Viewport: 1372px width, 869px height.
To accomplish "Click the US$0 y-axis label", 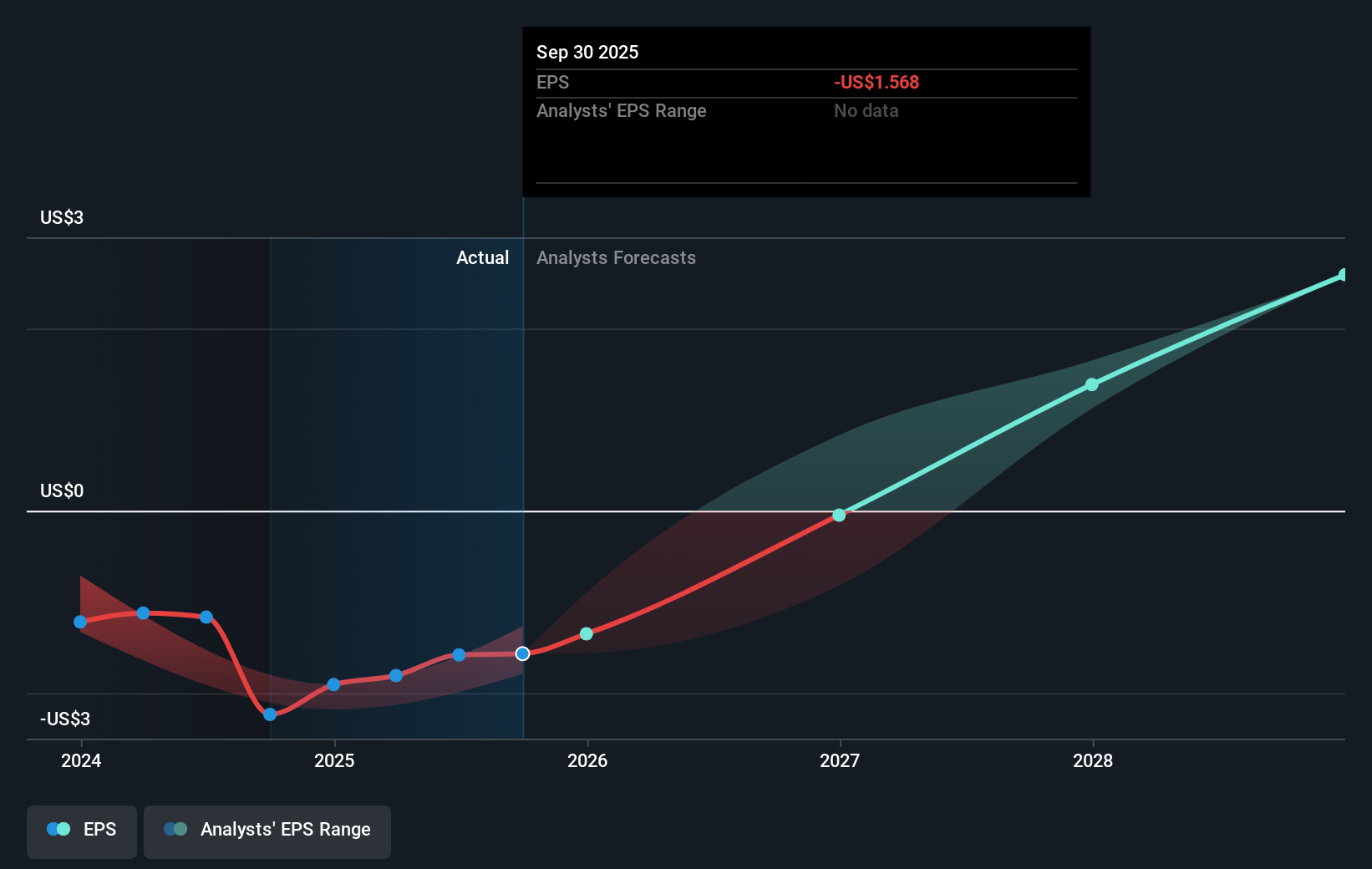I will [x=62, y=490].
